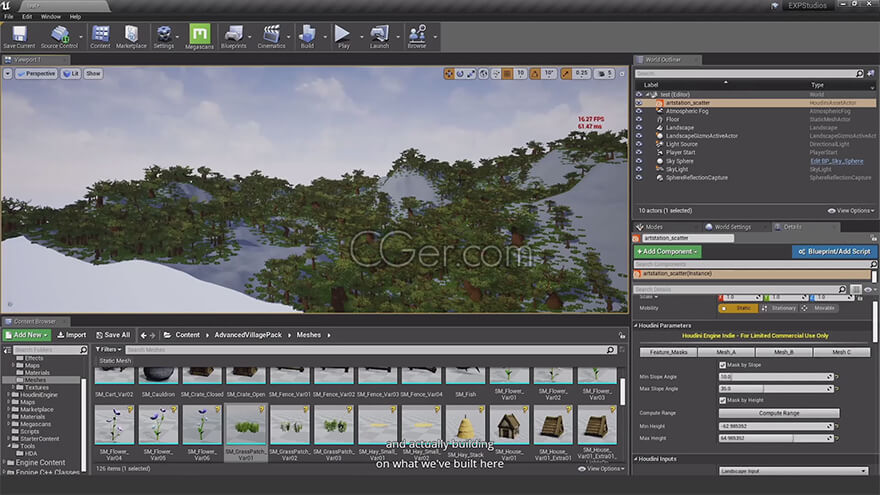Click the Import button

point(72,335)
